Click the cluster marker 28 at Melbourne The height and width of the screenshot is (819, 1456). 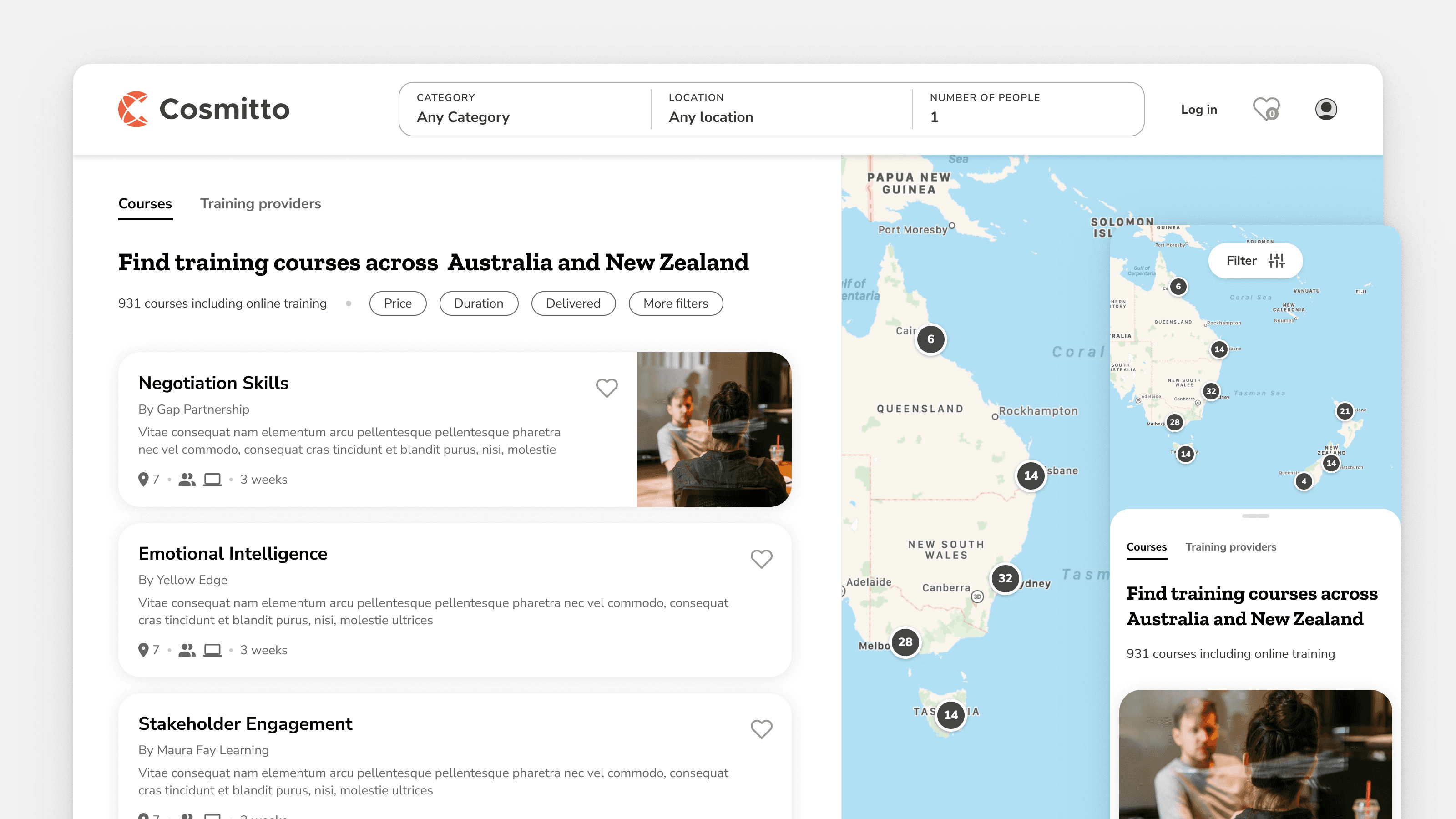(x=905, y=642)
